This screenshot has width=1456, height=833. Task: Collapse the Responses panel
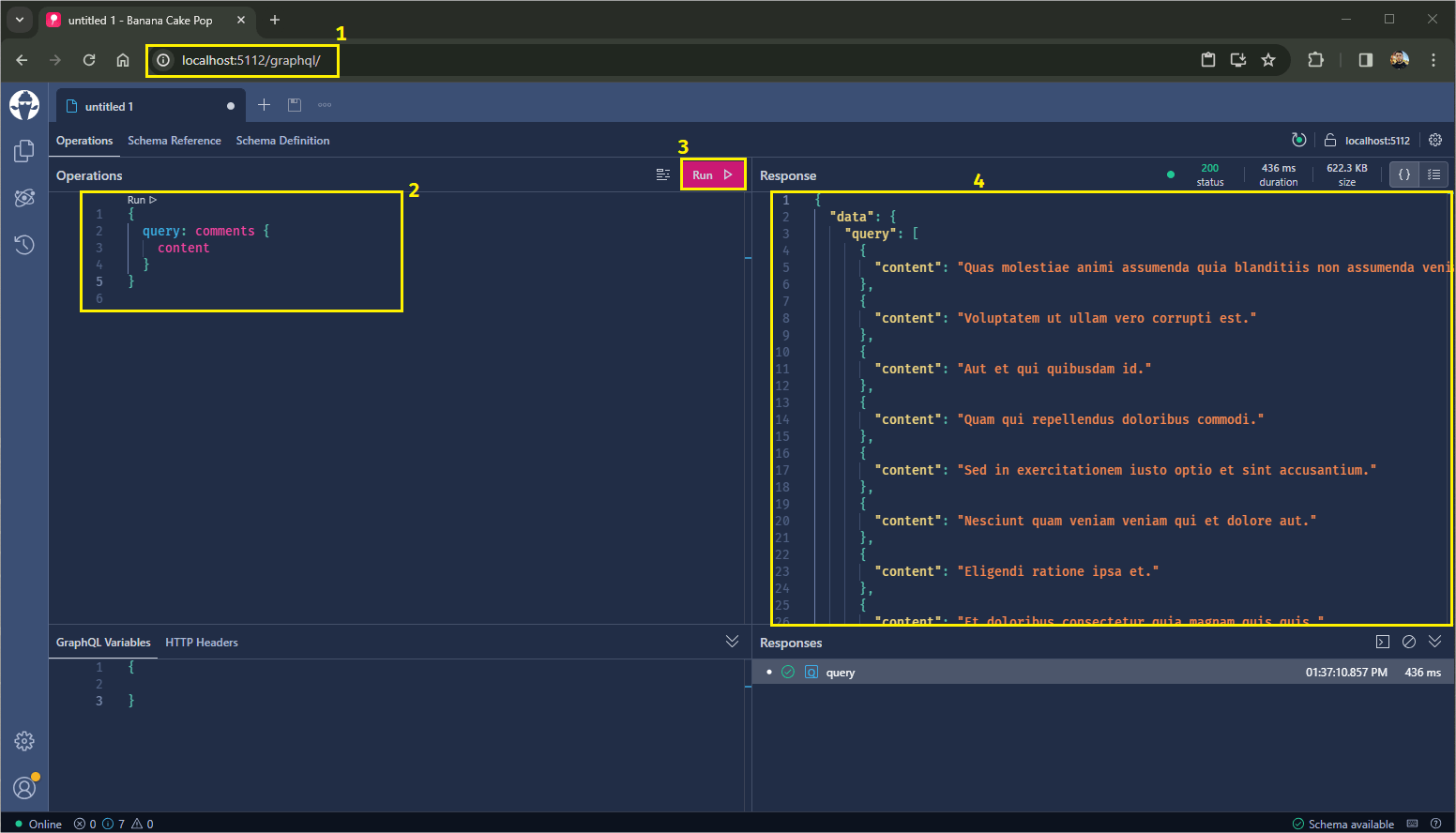click(1434, 642)
